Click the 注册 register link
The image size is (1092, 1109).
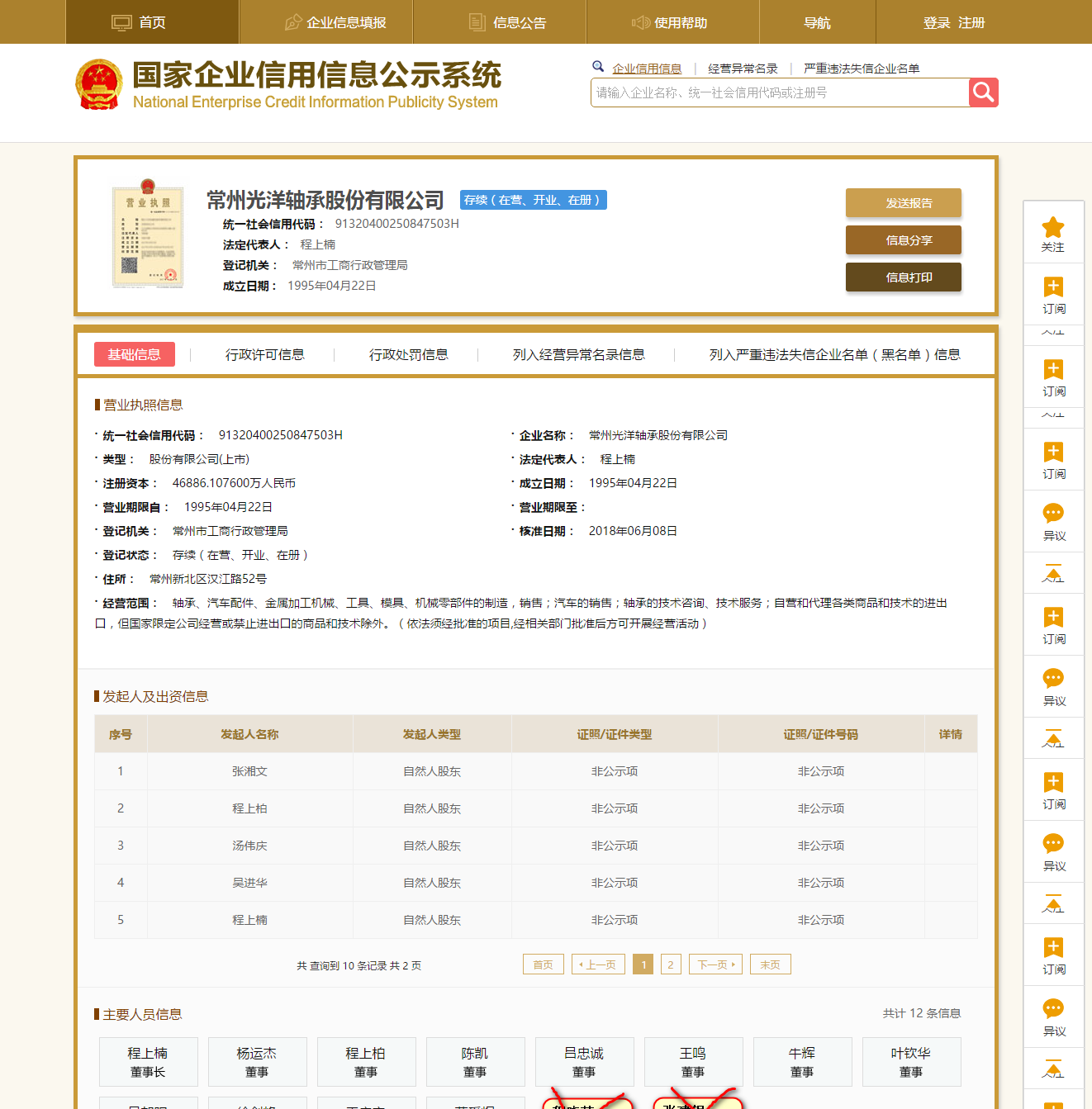tap(971, 23)
